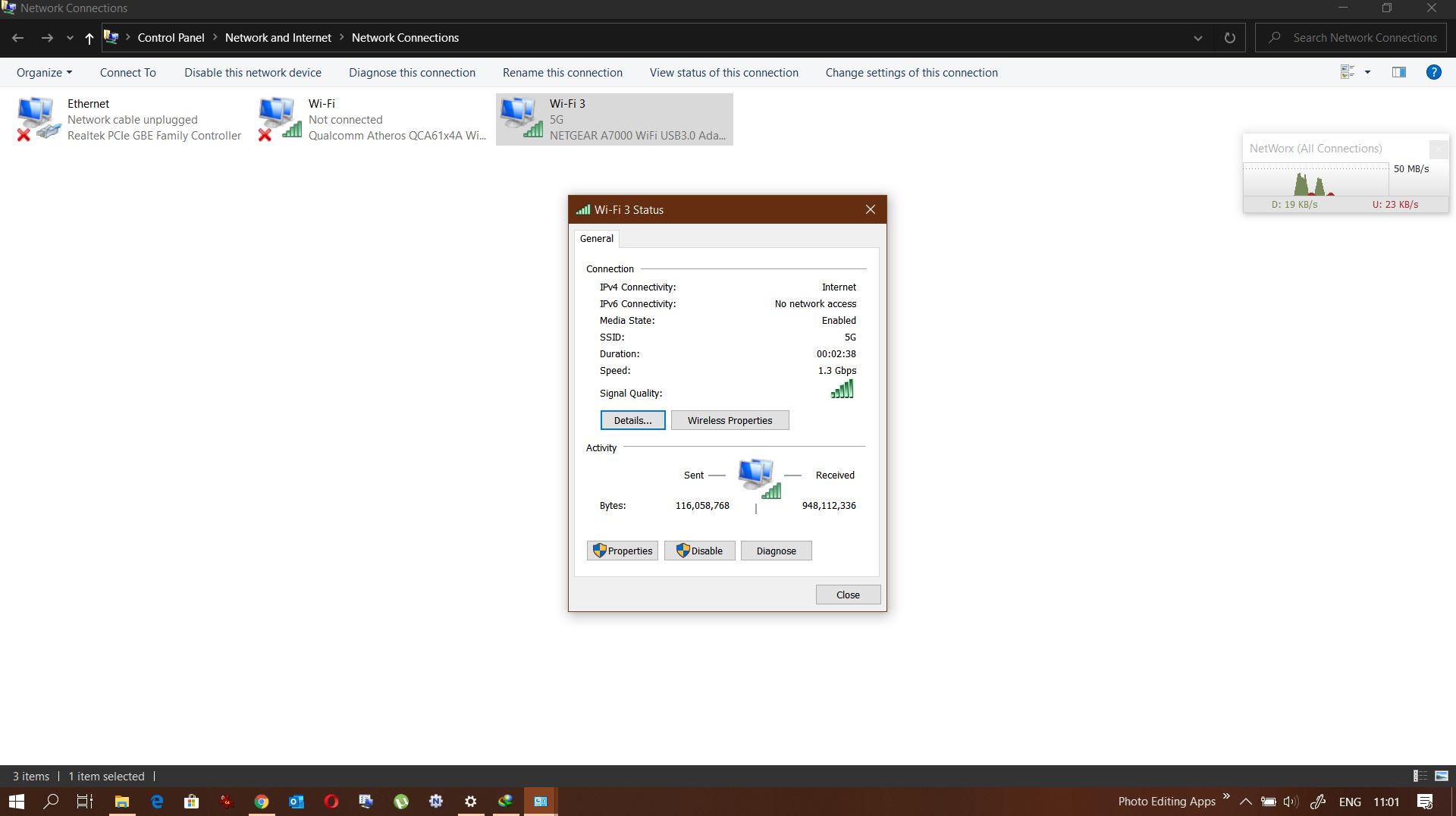Refresh the Network Connections view
The height and width of the screenshot is (816, 1456).
(1229, 38)
